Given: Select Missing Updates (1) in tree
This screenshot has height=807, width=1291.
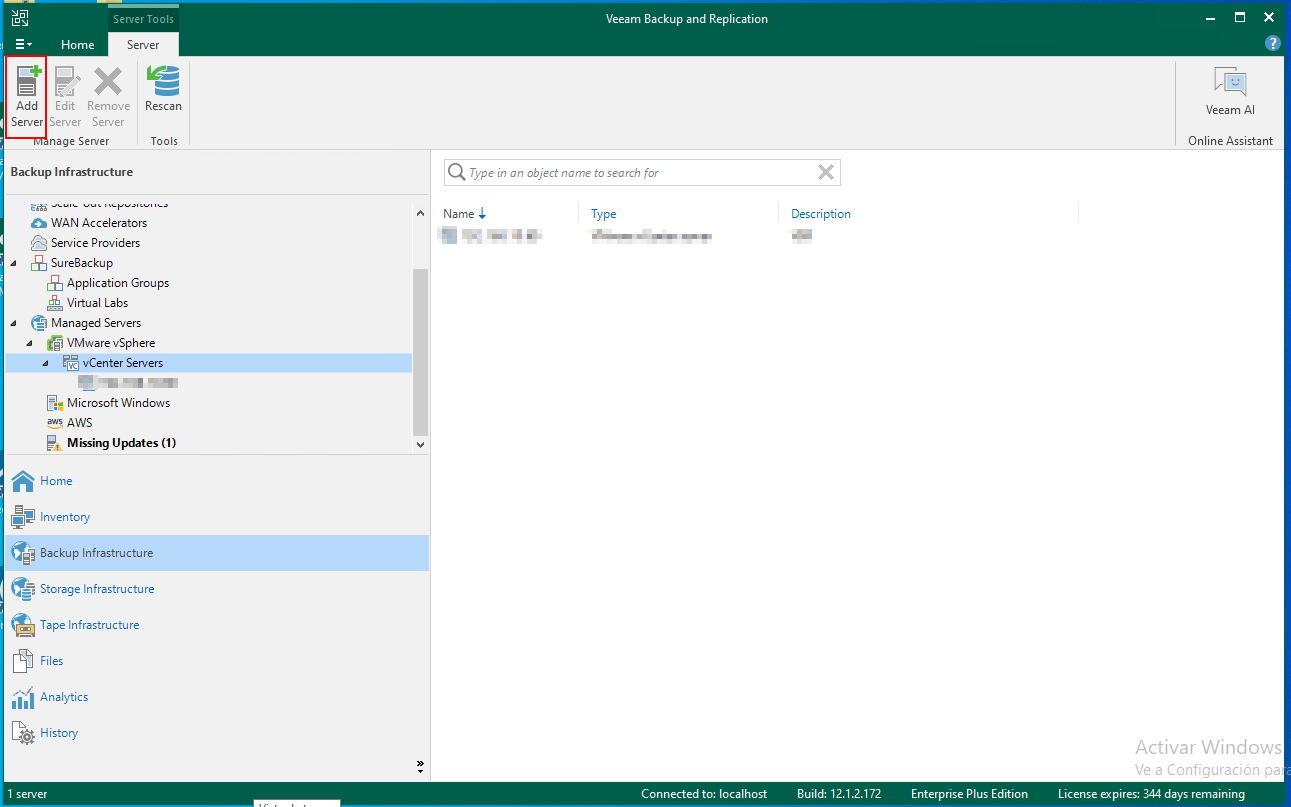Looking at the screenshot, I should point(121,443).
